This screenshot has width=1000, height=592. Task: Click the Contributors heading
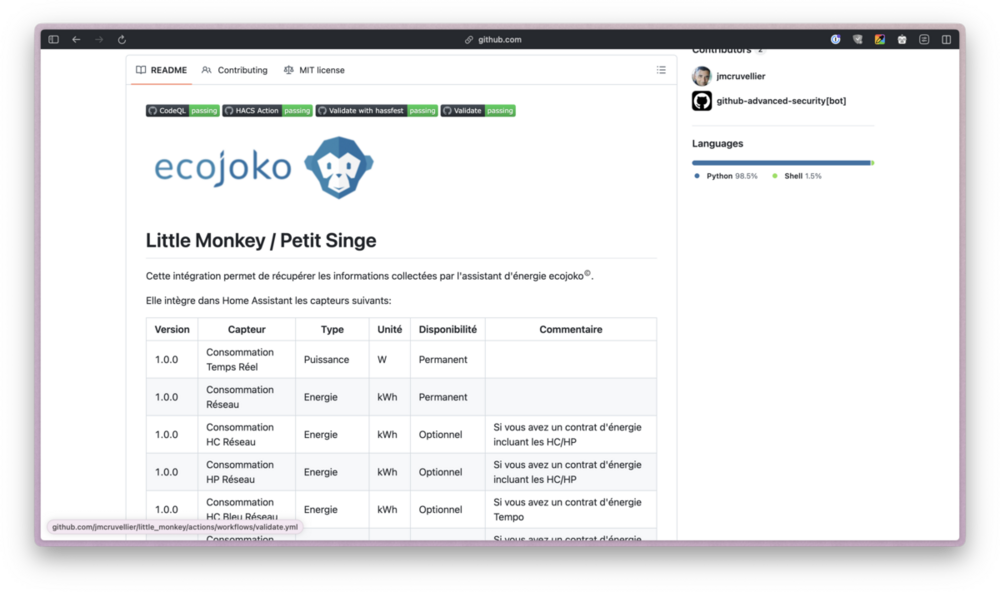(x=721, y=50)
